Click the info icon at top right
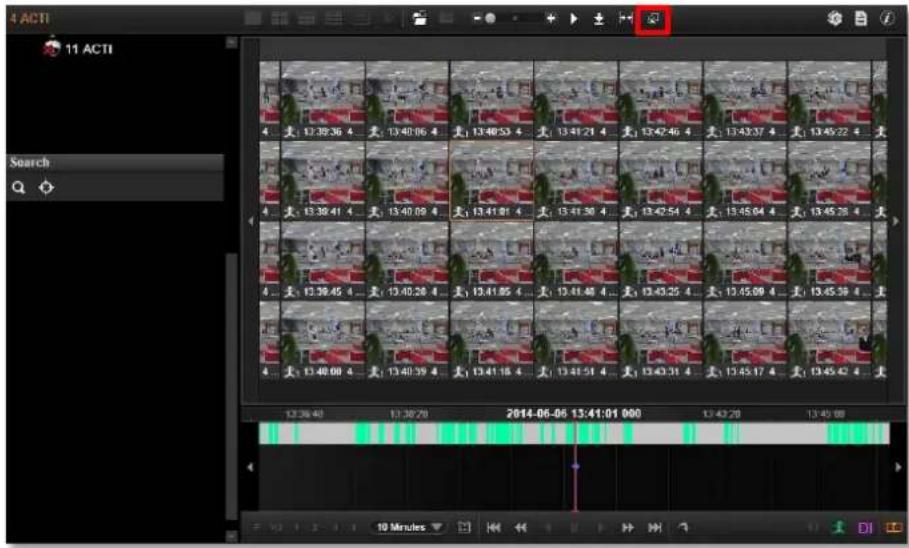 coord(887,19)
